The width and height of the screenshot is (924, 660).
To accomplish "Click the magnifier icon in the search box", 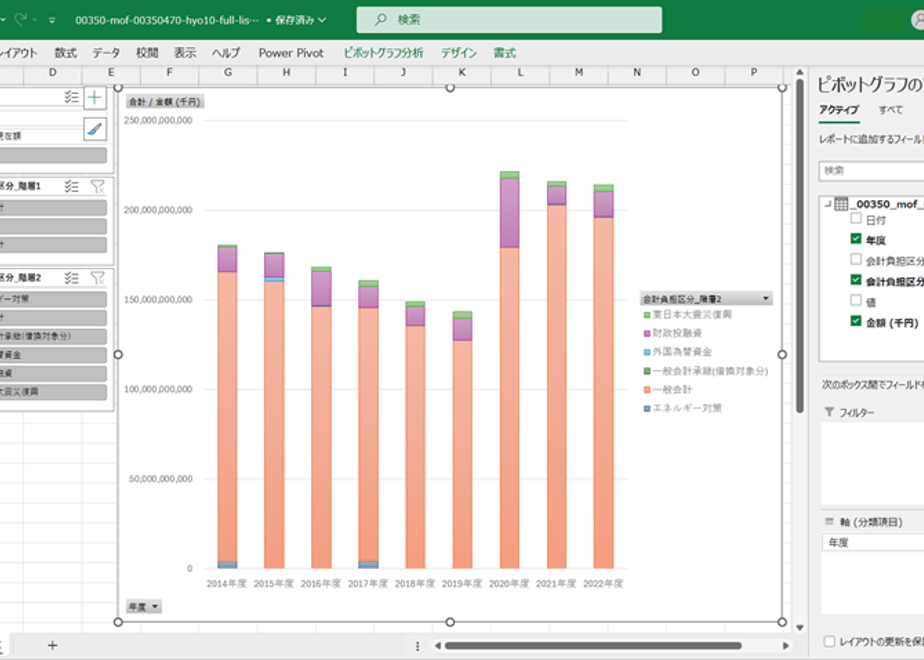I will pos(380,19).
